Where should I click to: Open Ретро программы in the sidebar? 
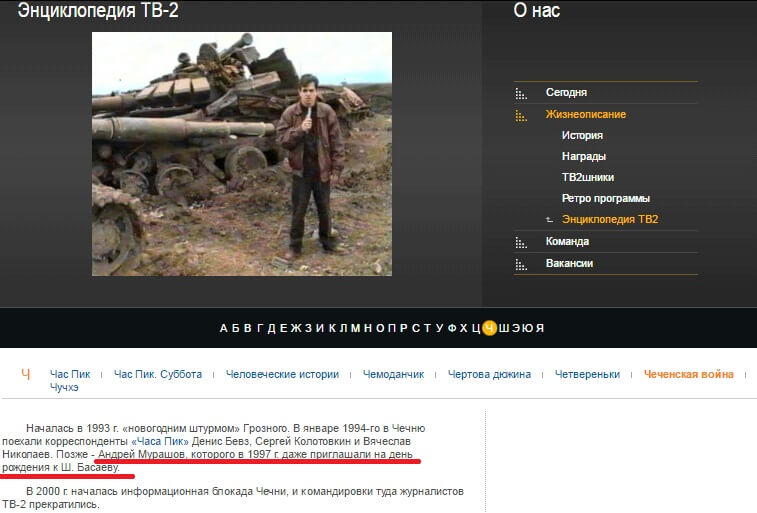(x=606, y=198)
